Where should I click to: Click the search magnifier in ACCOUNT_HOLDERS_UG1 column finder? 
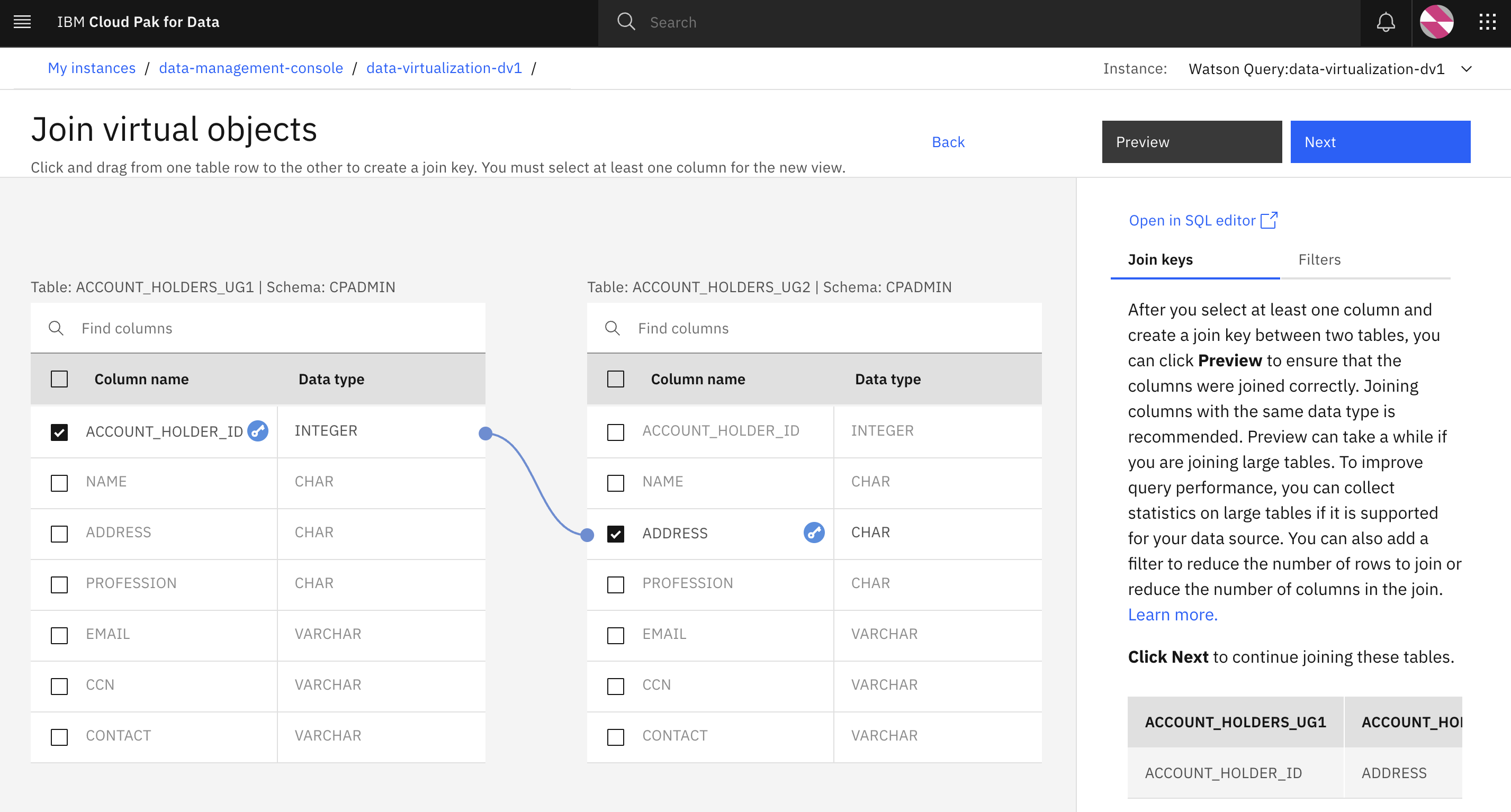pyautogui.click(x=56, y=328)
